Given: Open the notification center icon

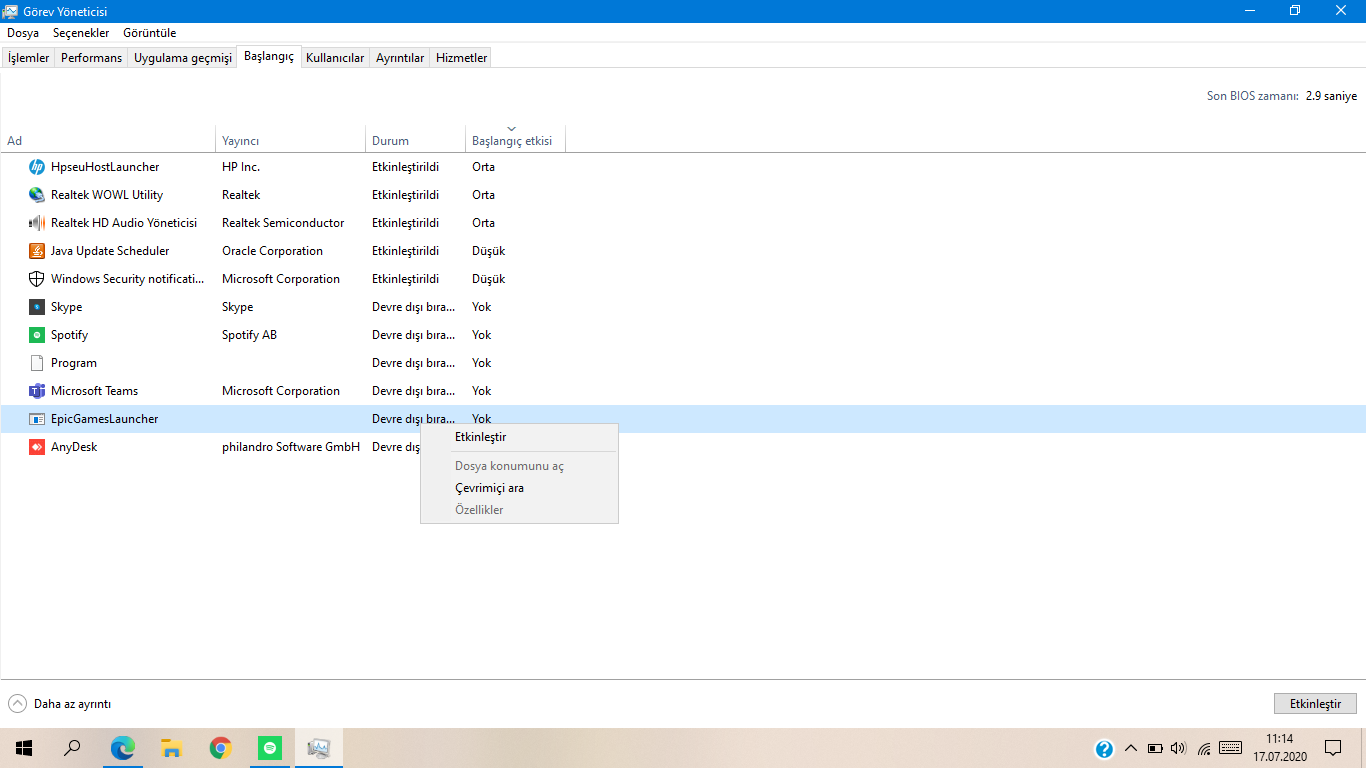Looking at the screenshot, I should tap(1332, 748).
